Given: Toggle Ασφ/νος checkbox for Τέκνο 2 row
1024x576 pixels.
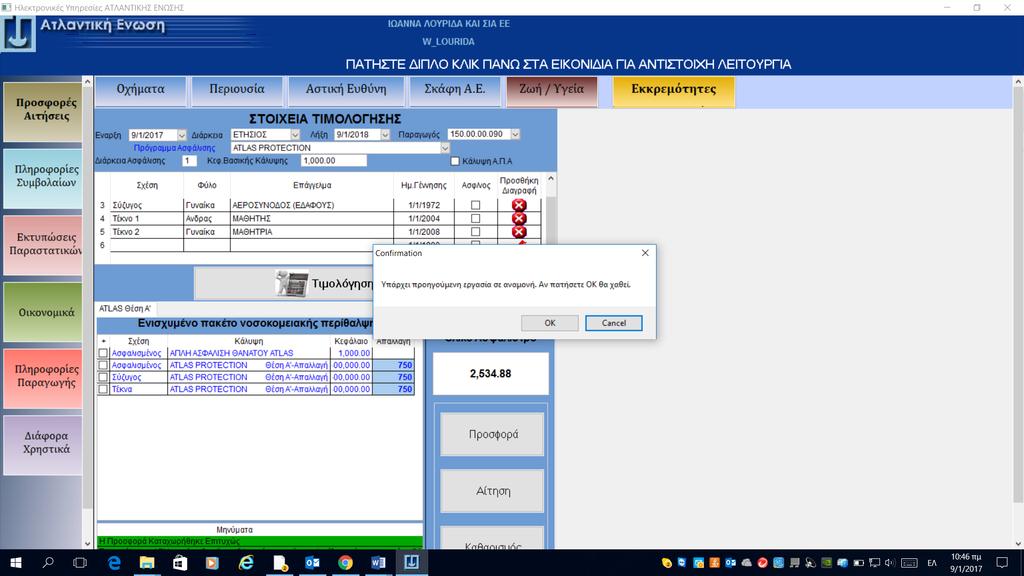Looking at the screenshot, I should click(x=475, y=232).
